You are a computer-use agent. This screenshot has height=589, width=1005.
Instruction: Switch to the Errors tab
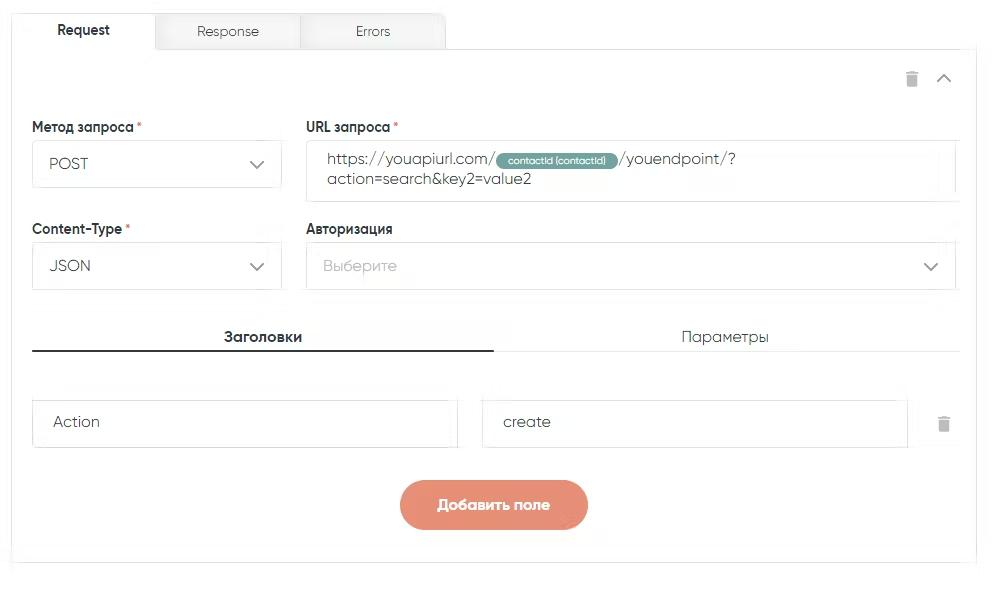[x=372, y=31]
